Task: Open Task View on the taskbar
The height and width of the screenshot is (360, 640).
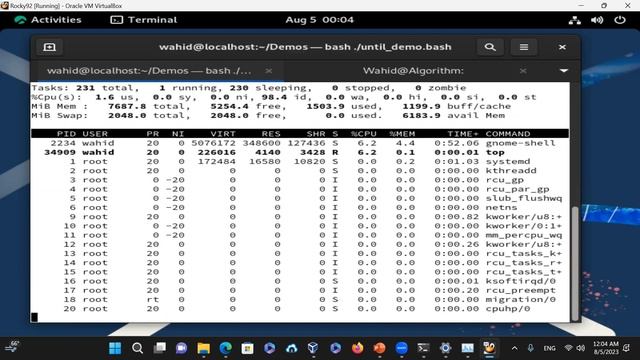Action: click(x=160, y=348)
